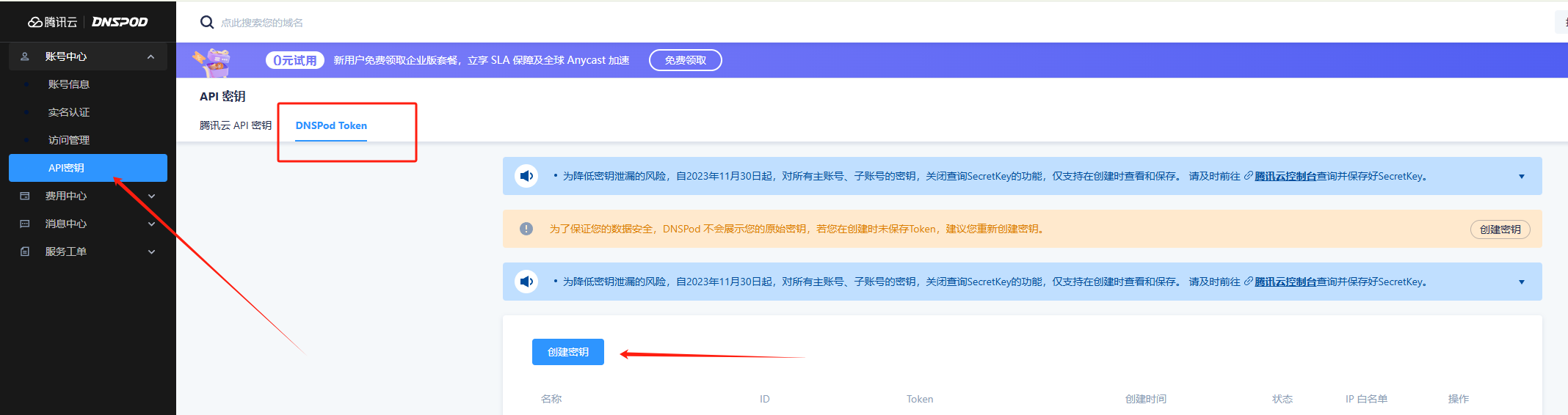Click the 免费领取 banner button
The image size is (1568, 415).
(686, 60)
